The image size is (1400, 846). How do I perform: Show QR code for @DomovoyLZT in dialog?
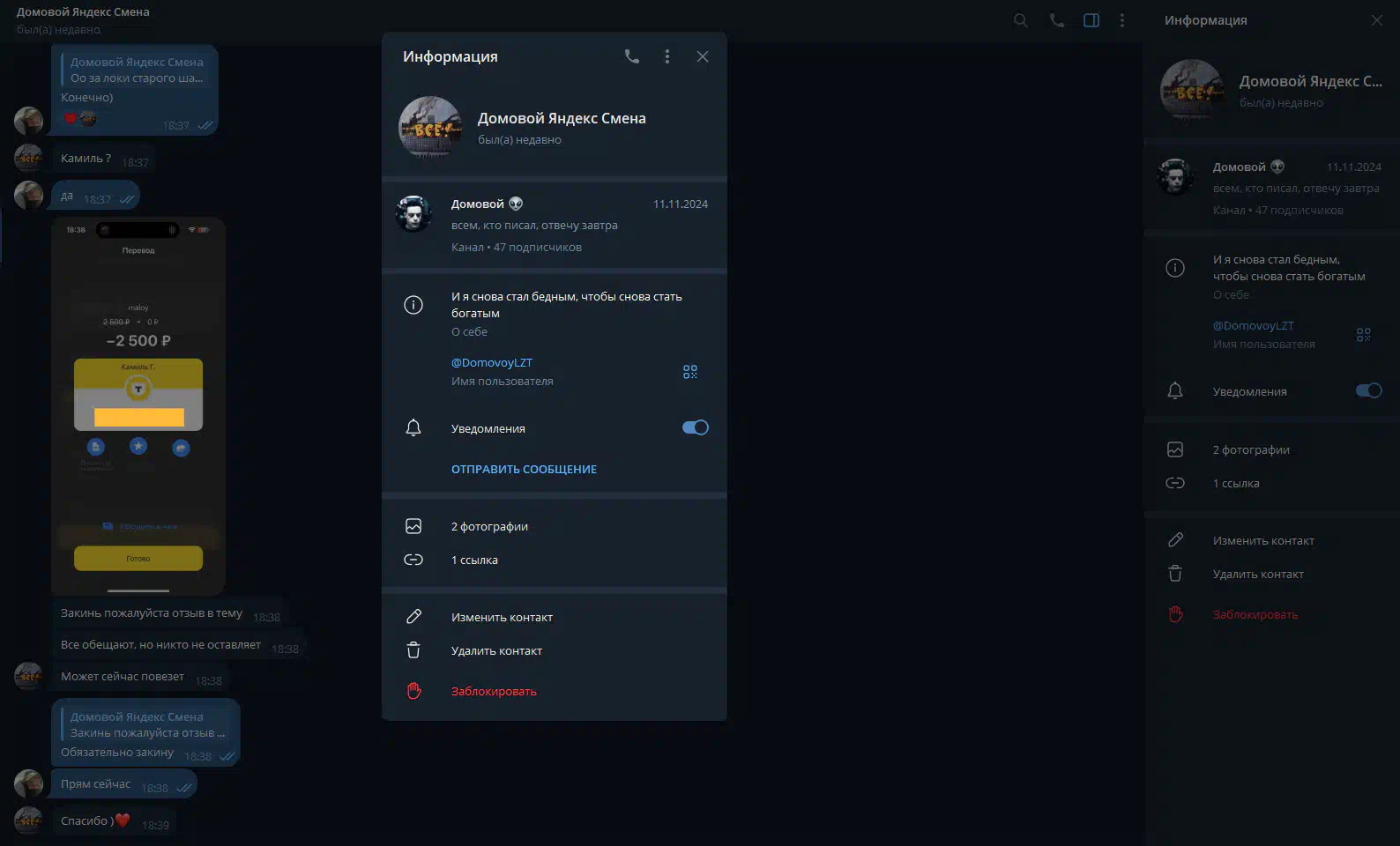[x=690, y=372]
